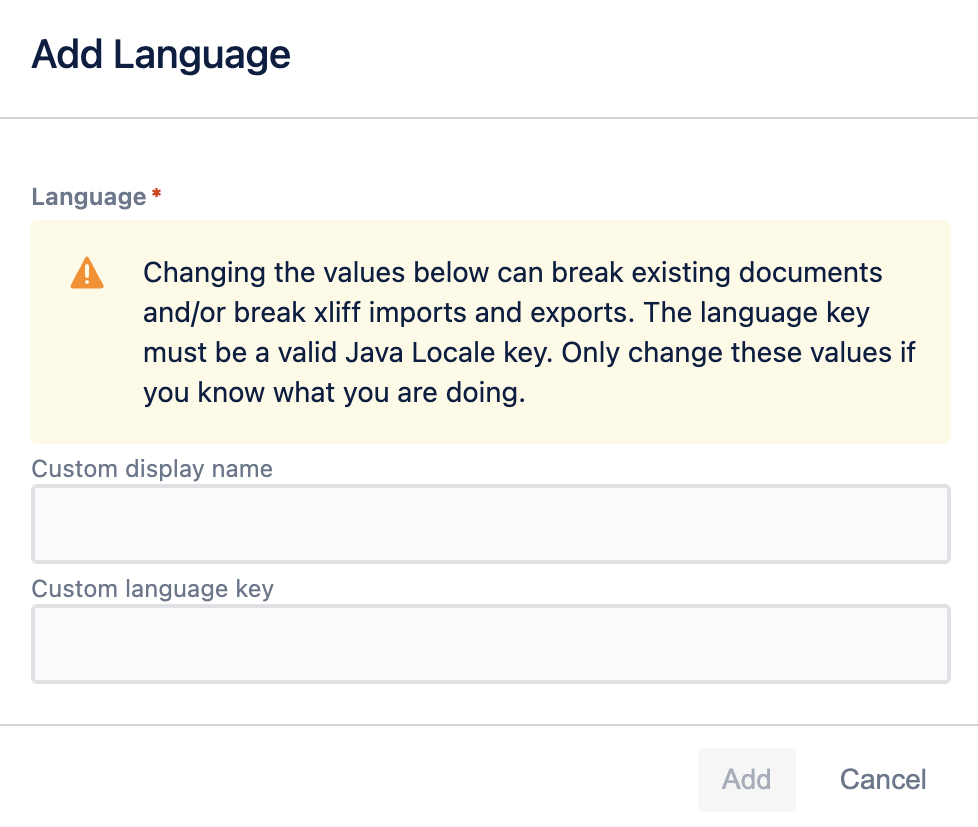Click the Custom display name label

point(152,468)
